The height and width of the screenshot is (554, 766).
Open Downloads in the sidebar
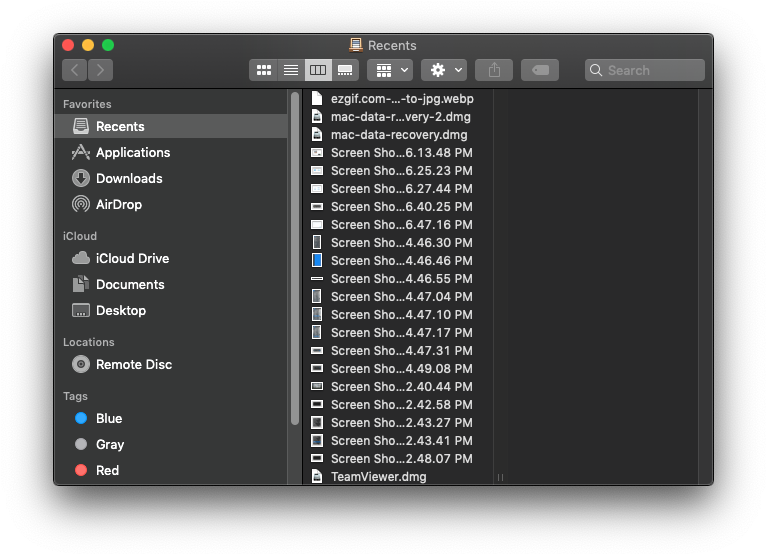coord(171,178)
